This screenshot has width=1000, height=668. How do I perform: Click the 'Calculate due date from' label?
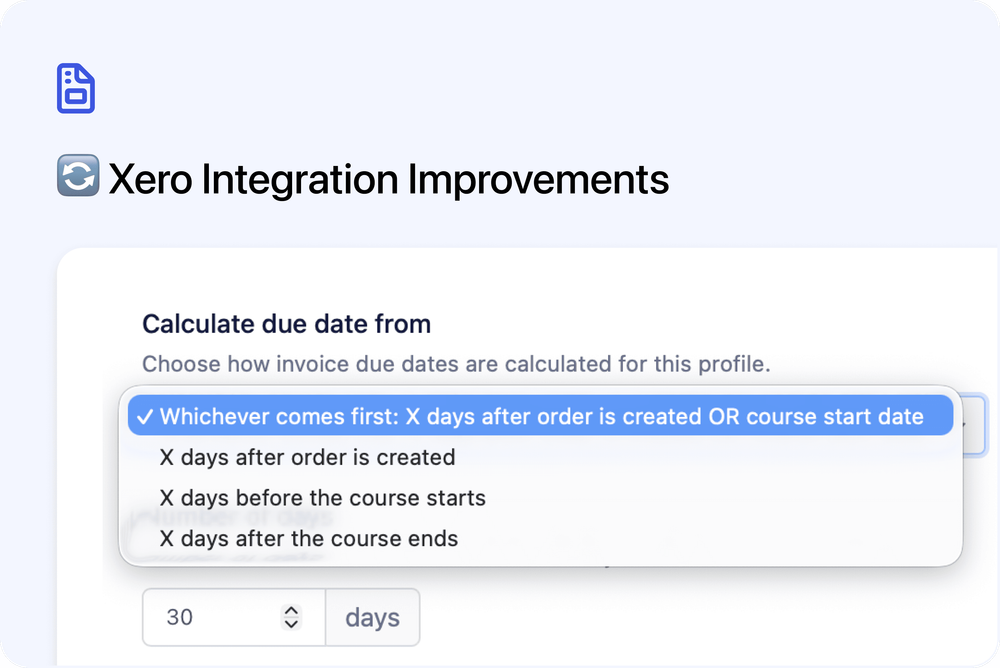287,324
